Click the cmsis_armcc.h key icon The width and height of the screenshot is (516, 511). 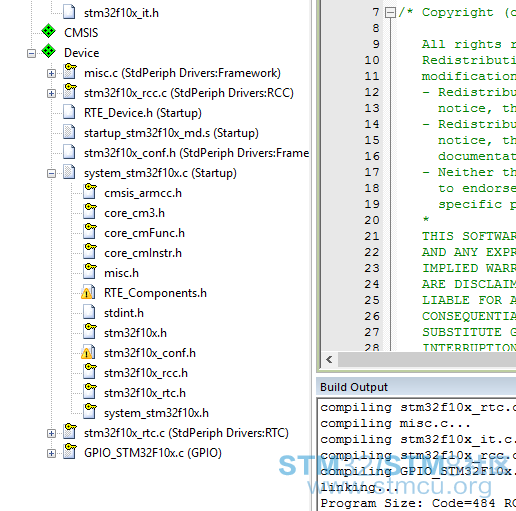90,191
